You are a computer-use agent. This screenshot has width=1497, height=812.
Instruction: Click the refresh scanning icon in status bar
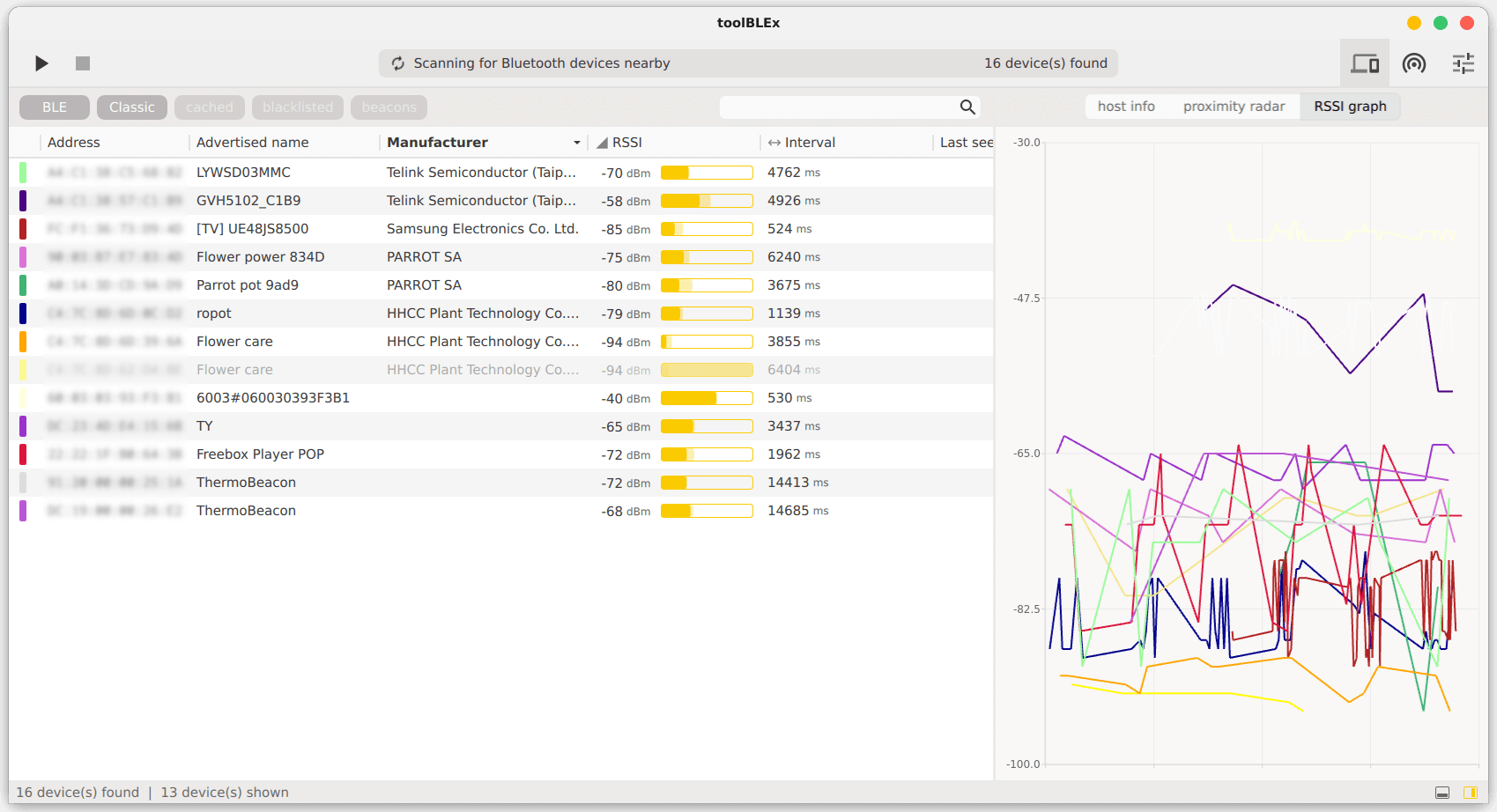(x=398, y=63)
